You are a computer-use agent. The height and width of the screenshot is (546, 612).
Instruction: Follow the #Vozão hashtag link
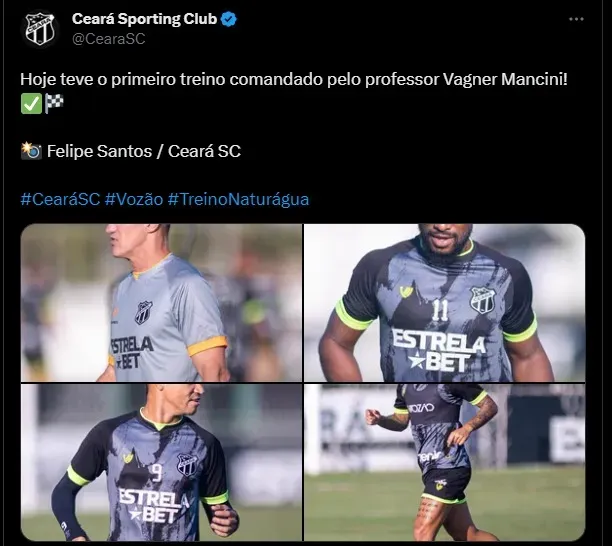pyautogui.click(x=134, y=199)
